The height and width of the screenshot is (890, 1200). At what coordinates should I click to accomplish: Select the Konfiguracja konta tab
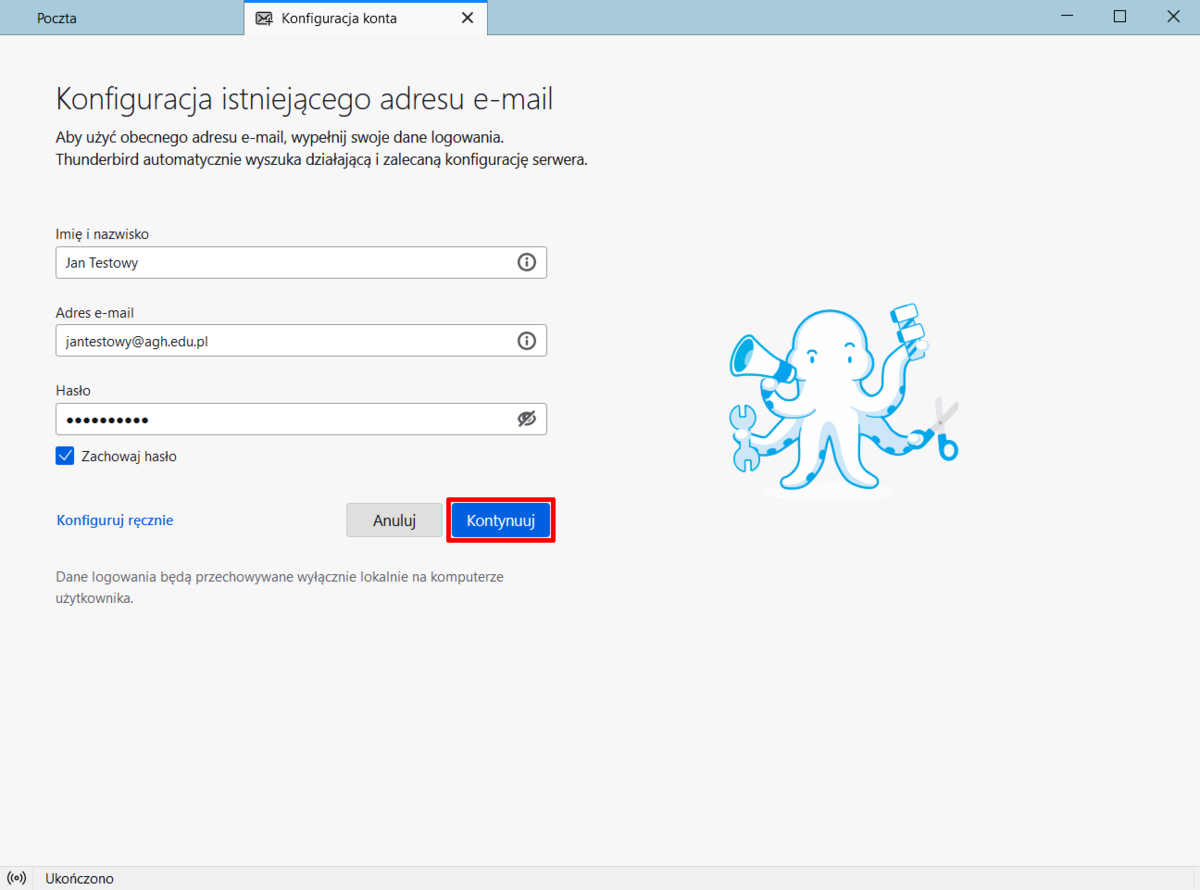[339, 18]
